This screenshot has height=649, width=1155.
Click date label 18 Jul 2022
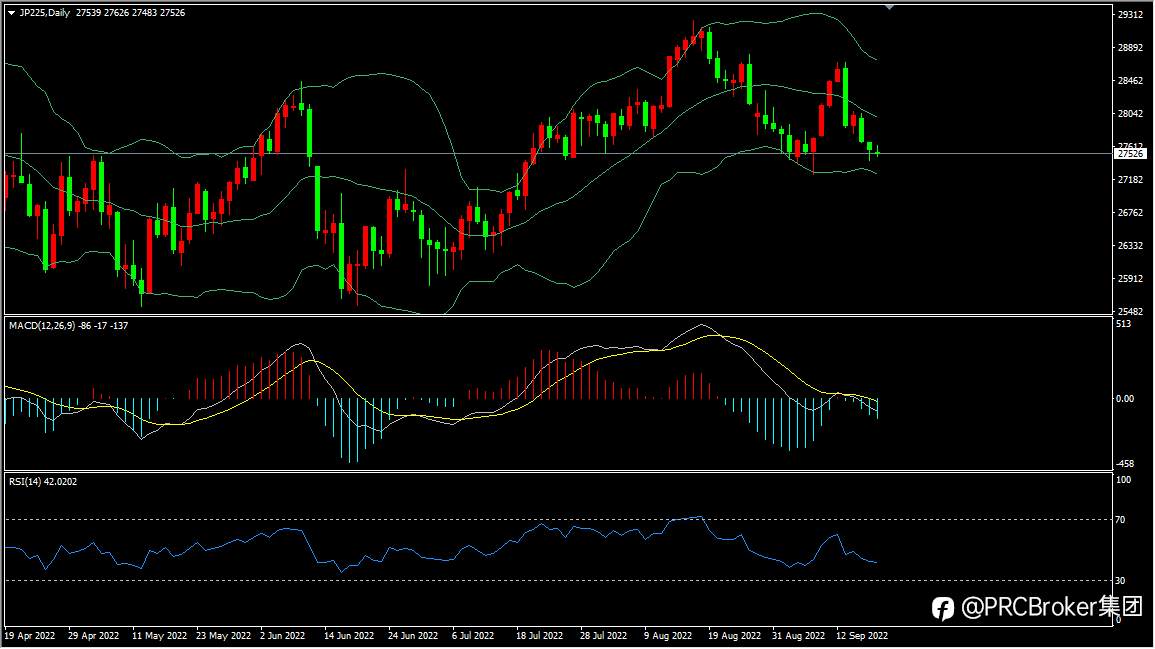pyautogui.click(x=539, y=636)
